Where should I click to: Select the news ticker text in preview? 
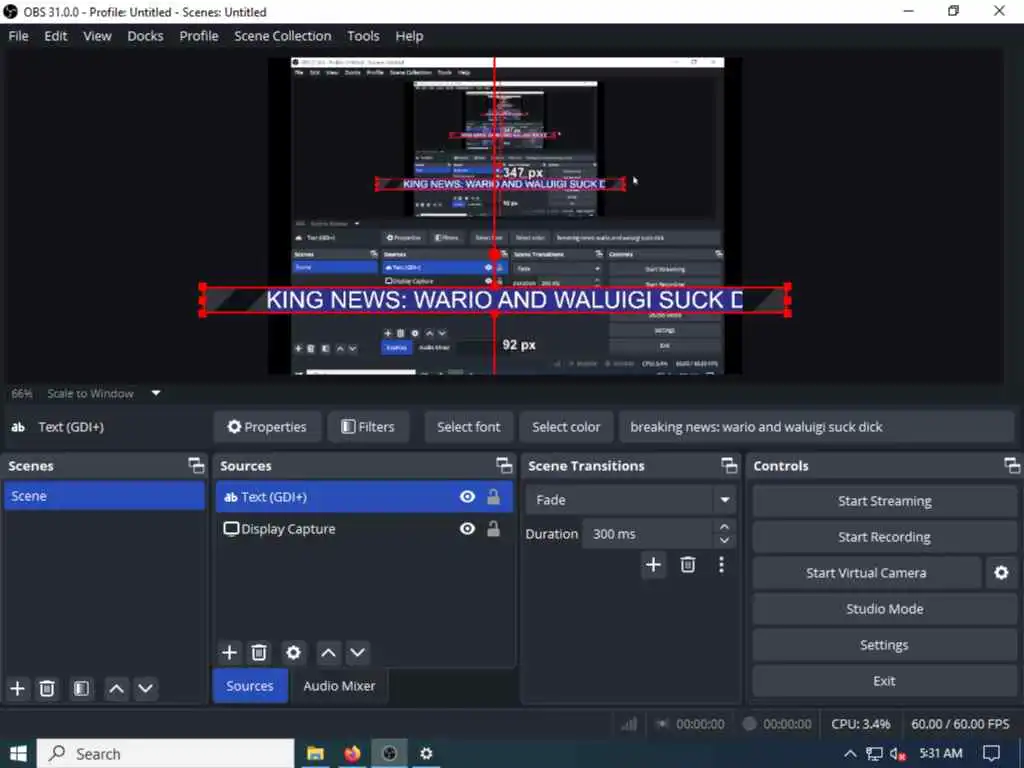(x=495, y=300)
